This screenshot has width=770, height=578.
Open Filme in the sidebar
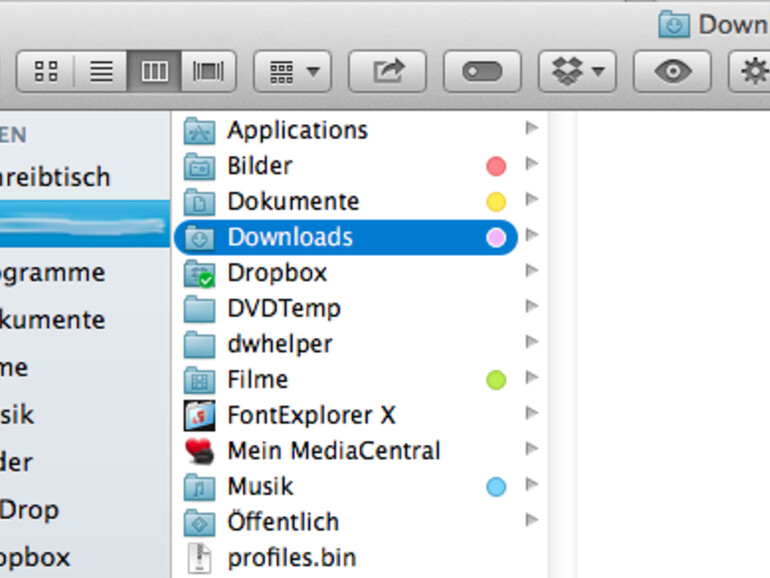14,367
